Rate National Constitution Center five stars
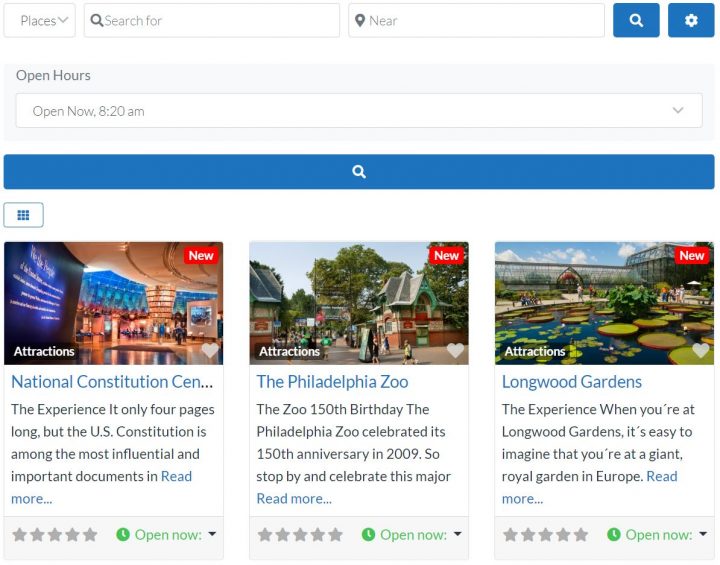Image resolution: width=720 pixels, height=565 pixels. [x=90, y=535]
